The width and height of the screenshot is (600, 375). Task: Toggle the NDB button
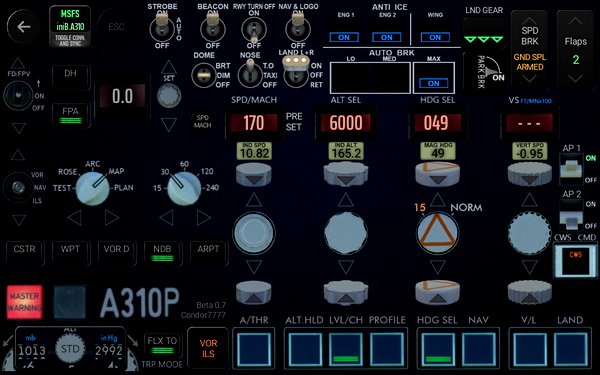(x=162, y=253)
